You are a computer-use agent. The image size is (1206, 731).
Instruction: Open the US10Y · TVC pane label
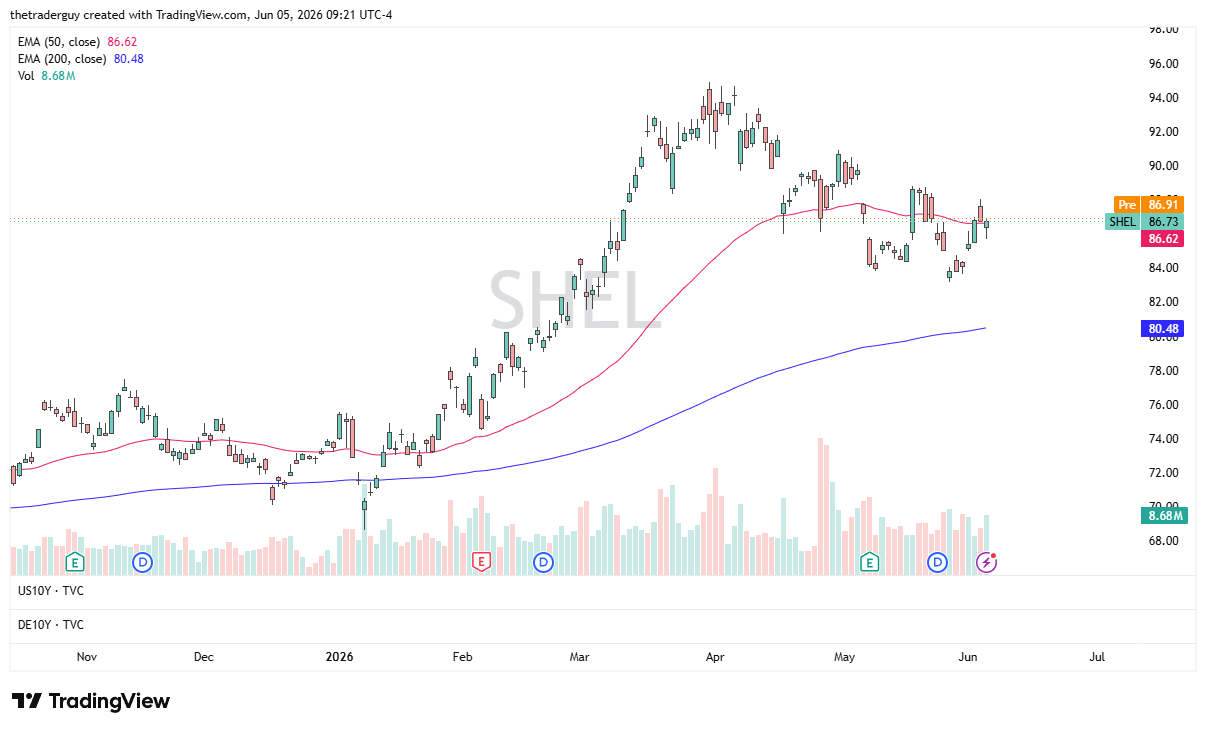click(x=51, y=591)
